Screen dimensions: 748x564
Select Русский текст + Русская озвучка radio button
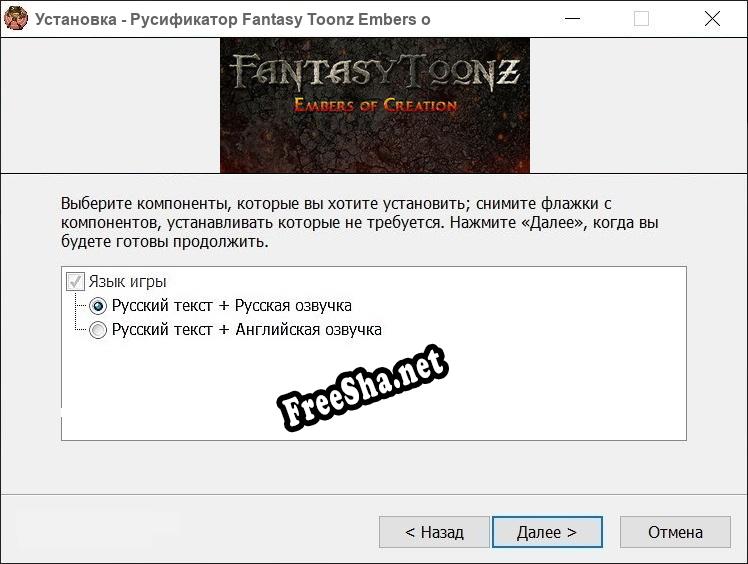click(98, 306)
